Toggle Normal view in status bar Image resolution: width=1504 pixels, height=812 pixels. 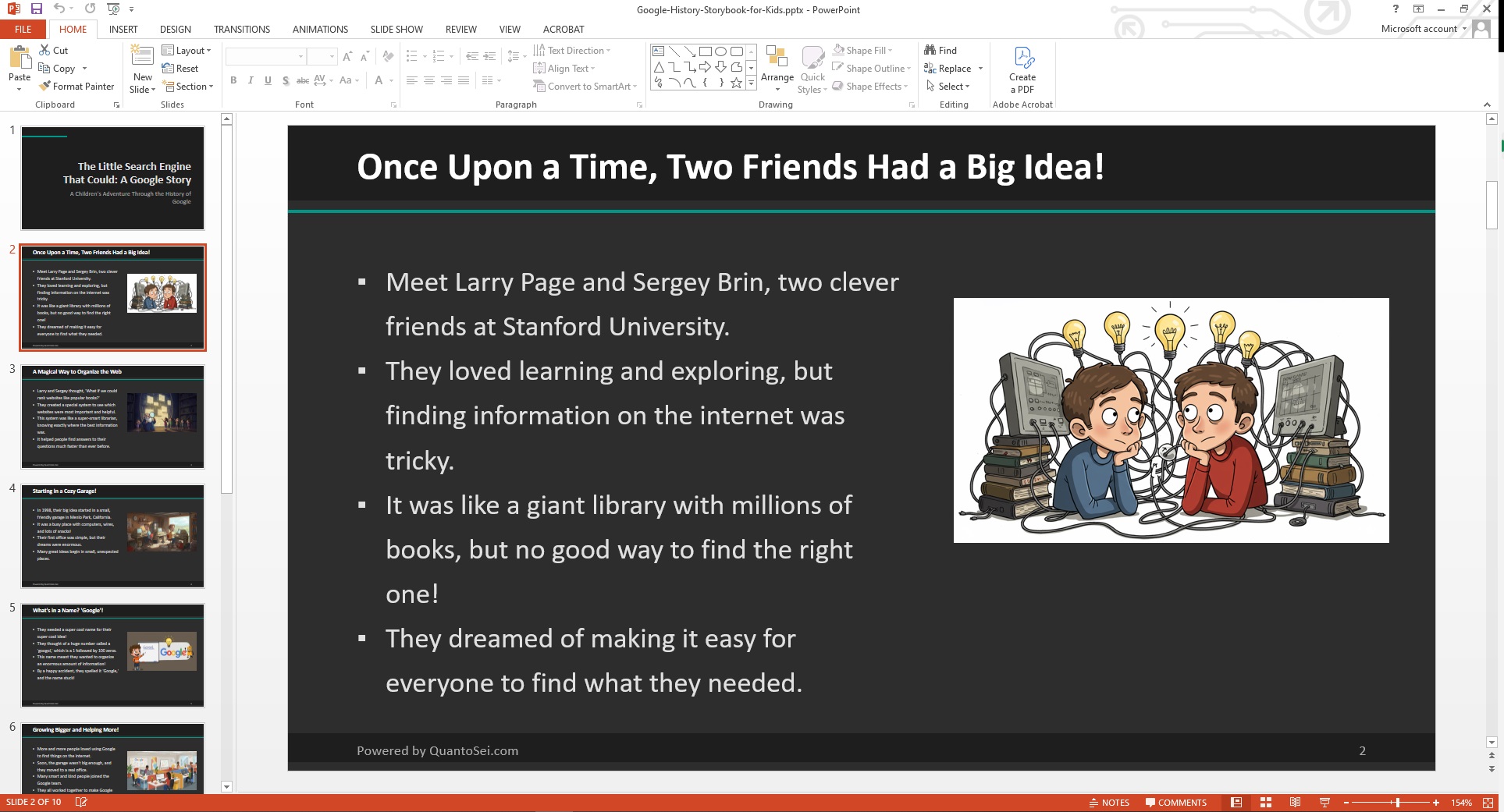[1236, 803]
